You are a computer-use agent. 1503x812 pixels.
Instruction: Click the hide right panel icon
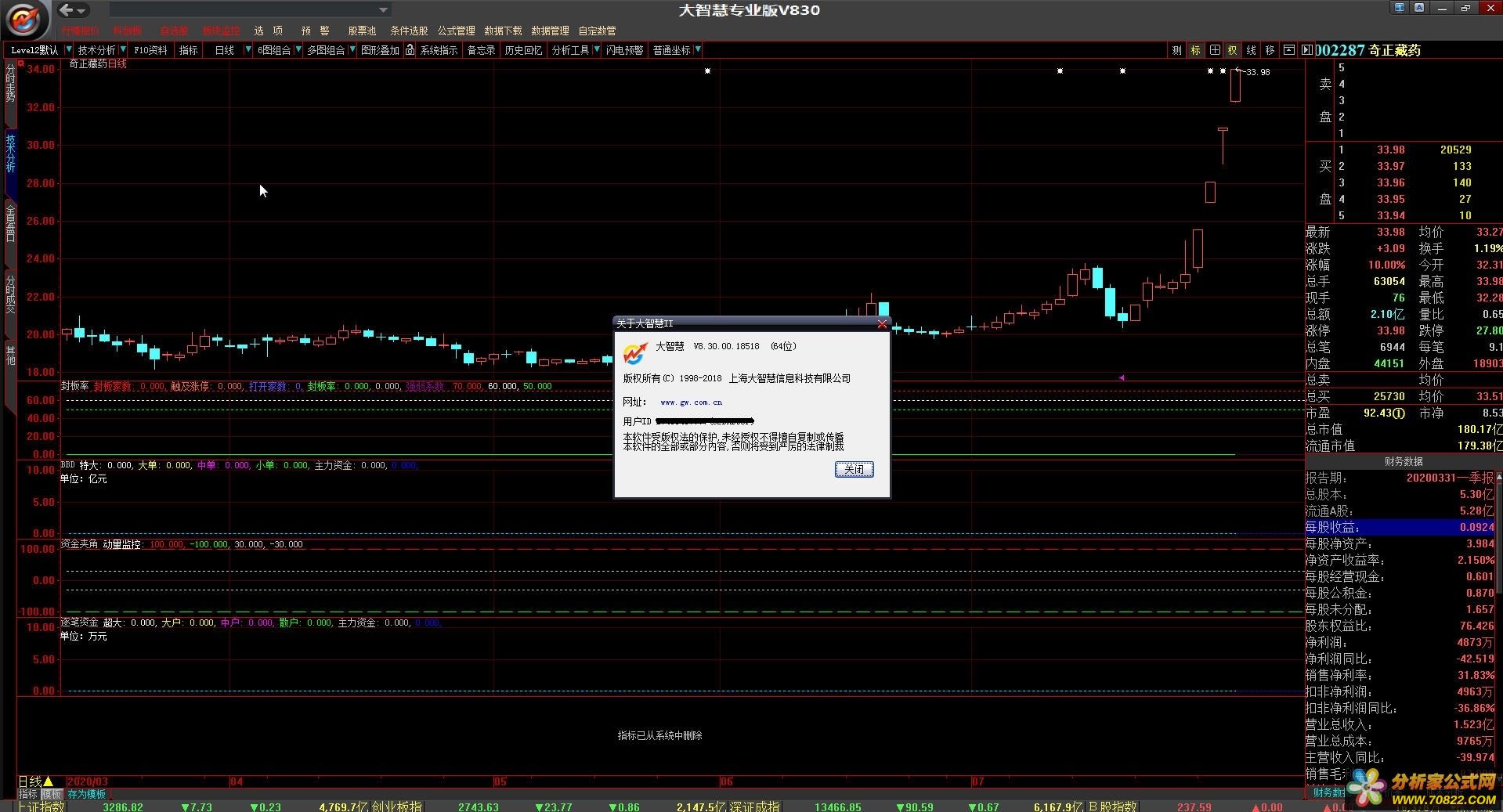pyautogui.click(x=1306, y=50)
